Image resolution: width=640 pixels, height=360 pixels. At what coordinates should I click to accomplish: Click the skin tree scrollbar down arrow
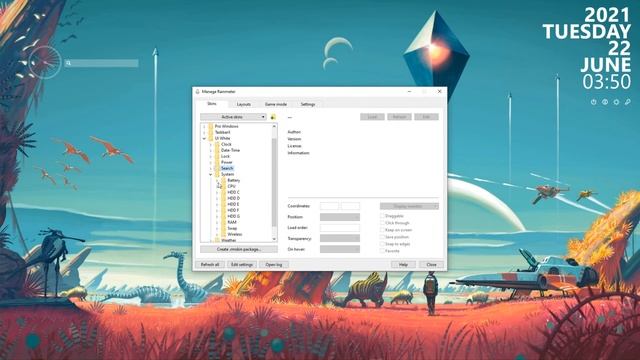click(274, 239)
